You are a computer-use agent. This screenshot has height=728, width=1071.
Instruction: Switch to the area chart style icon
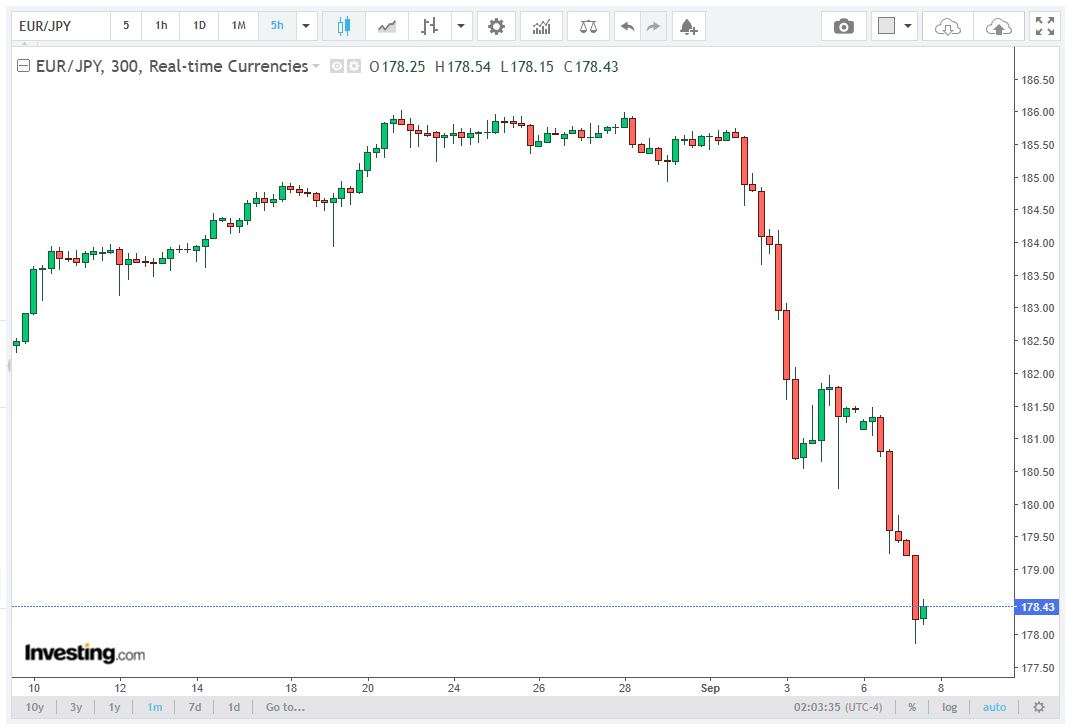pos(387,26)
